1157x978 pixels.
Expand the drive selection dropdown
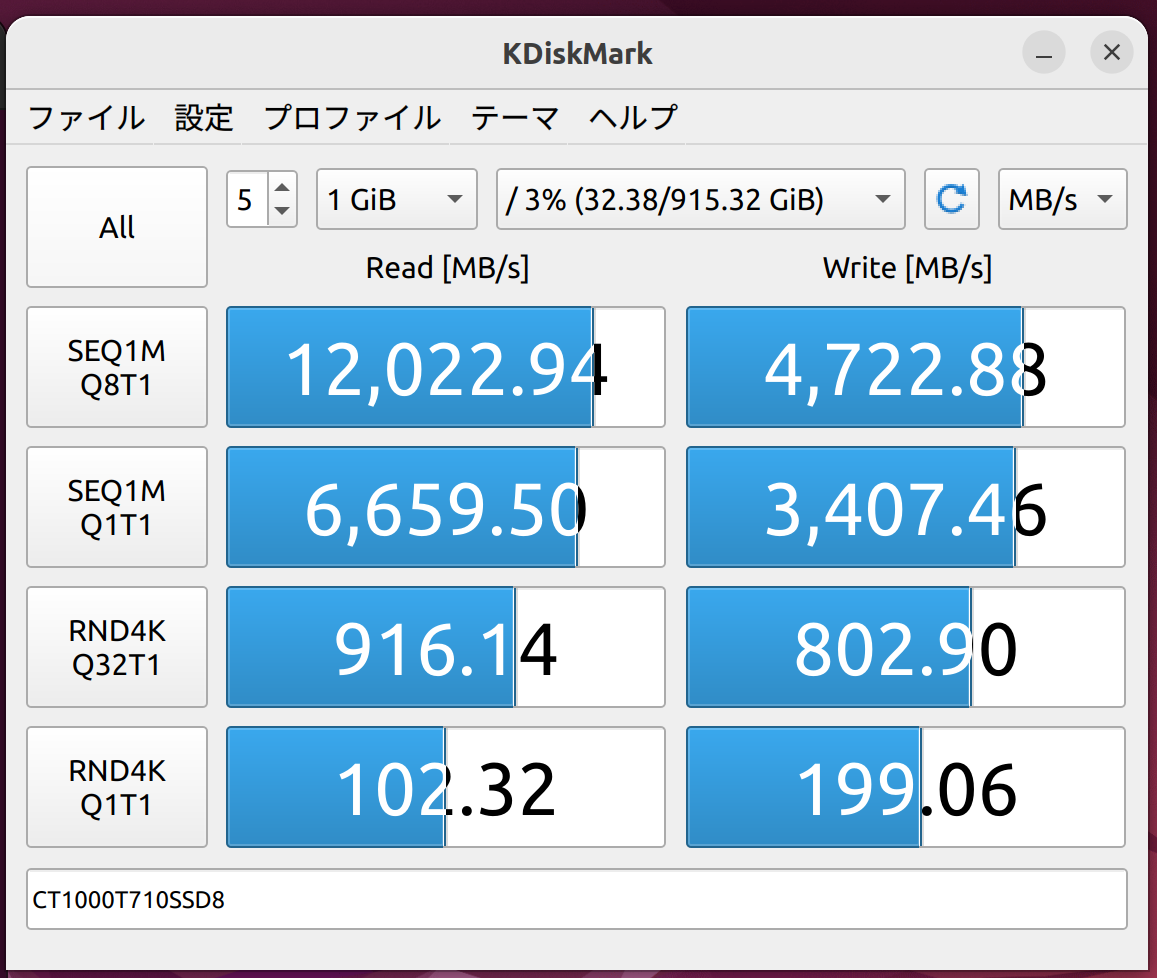point(700,199)
